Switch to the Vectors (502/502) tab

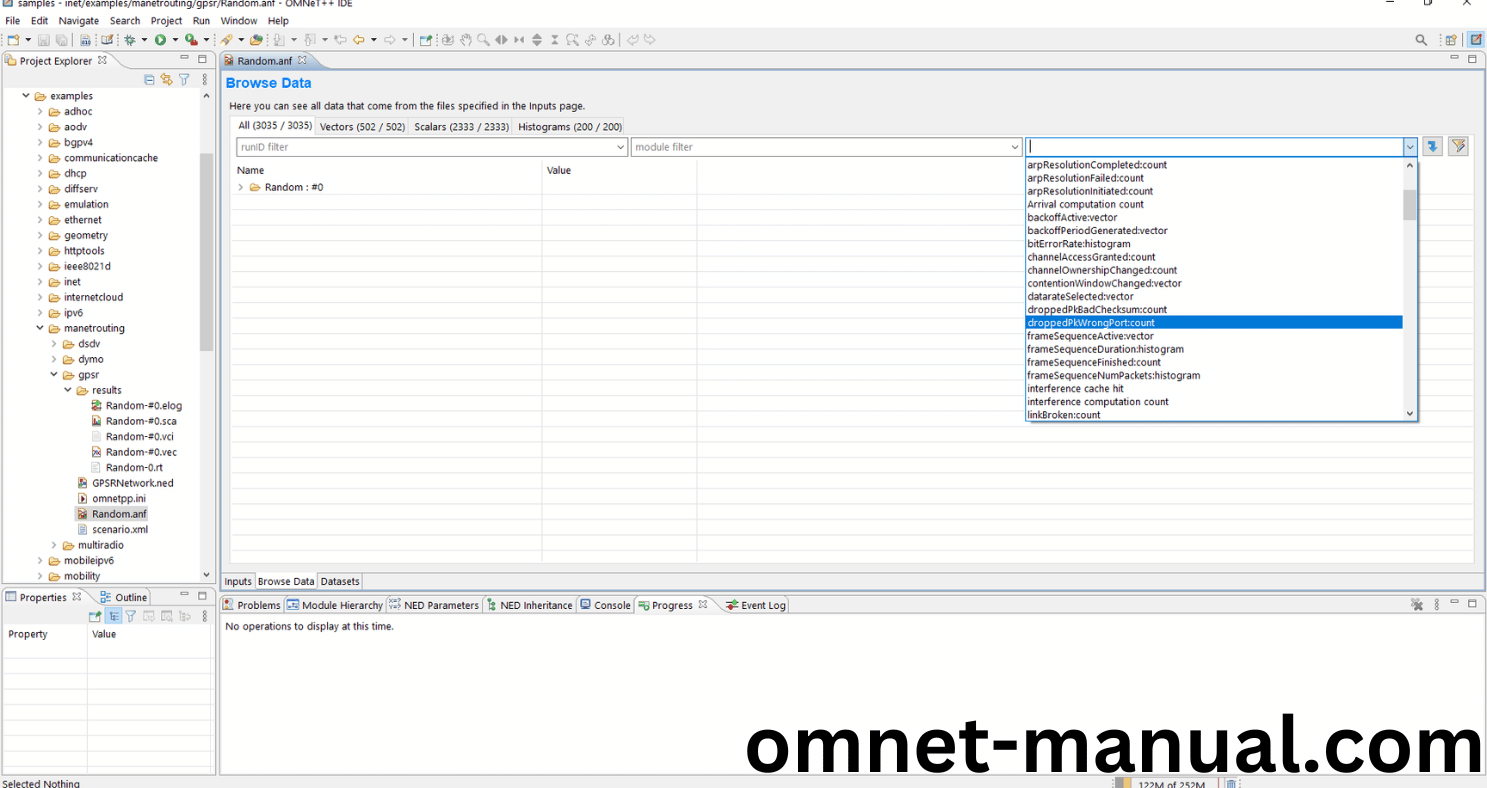click(x=361, y=126)
